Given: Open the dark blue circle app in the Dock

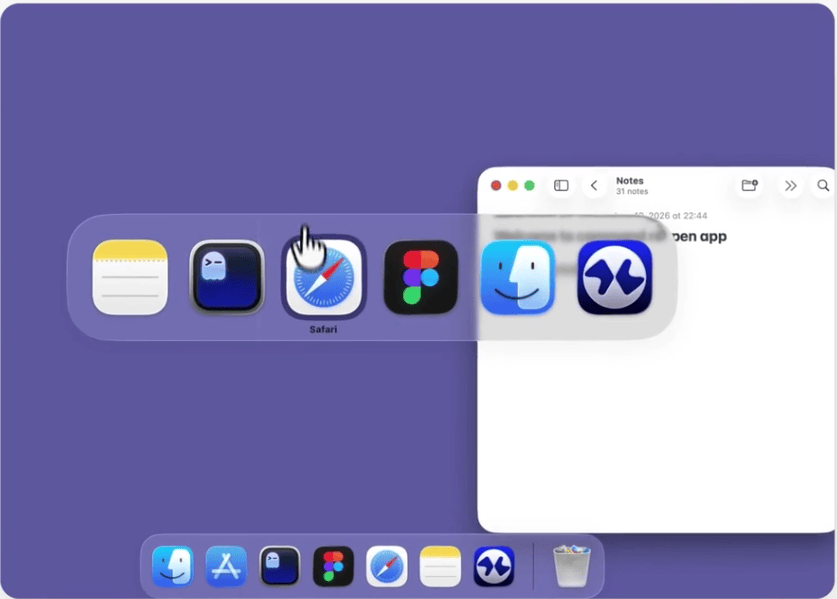Looking at the screenshot, I should click(494, 566).
